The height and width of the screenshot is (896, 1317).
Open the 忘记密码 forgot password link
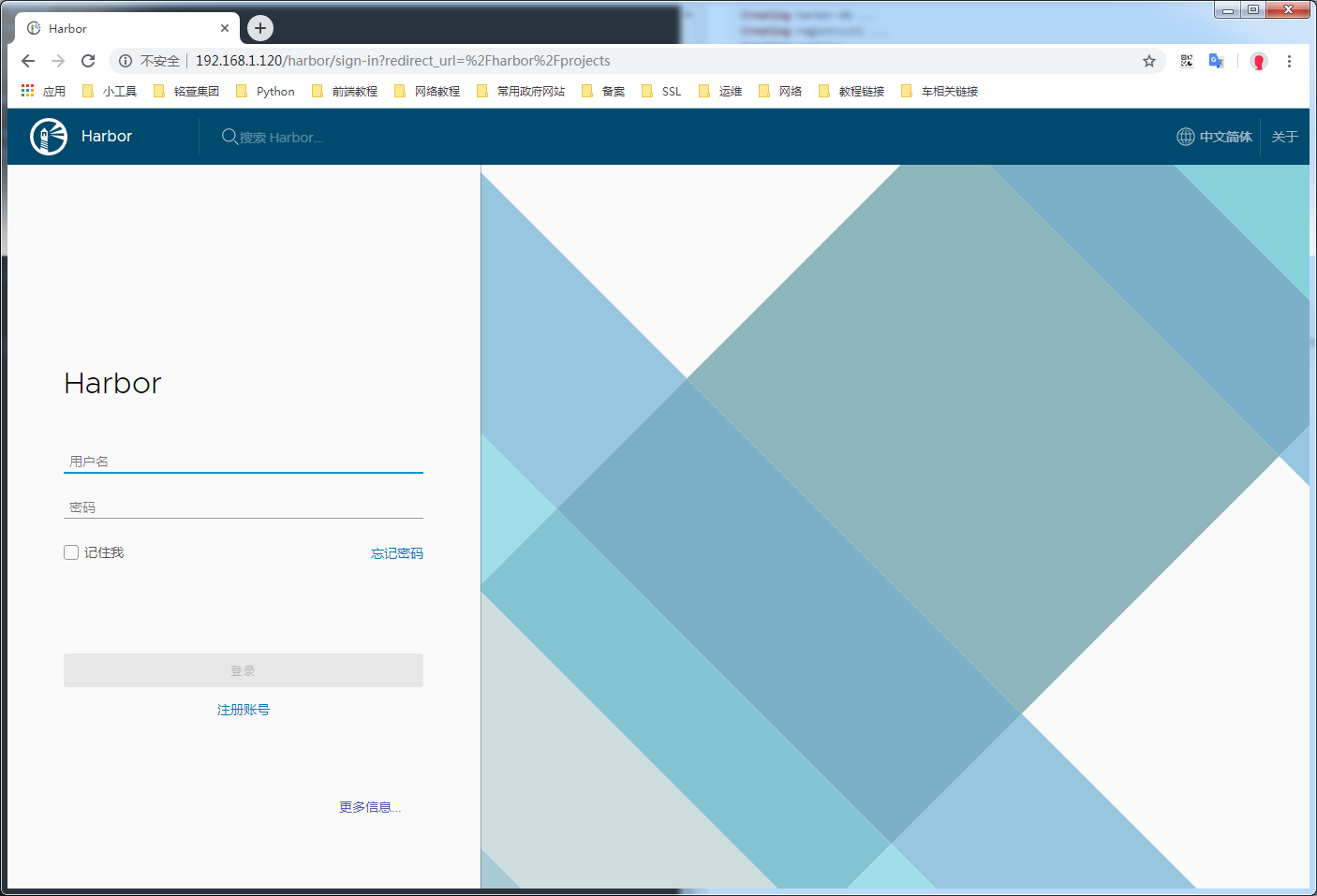point(397,553)
